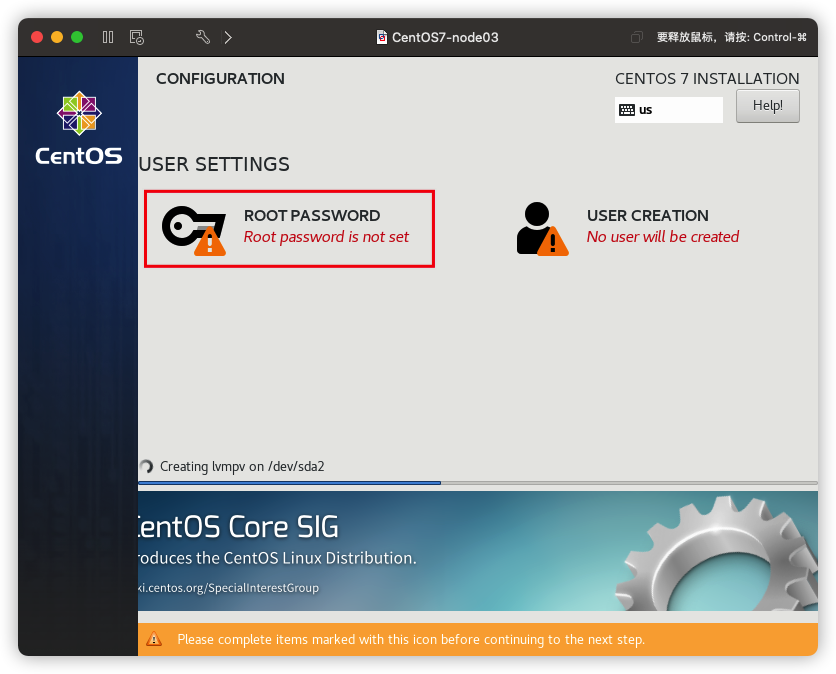
Task: Click the centos.org SpecialInterestGroup link text
Action: (x=229, y=588)
